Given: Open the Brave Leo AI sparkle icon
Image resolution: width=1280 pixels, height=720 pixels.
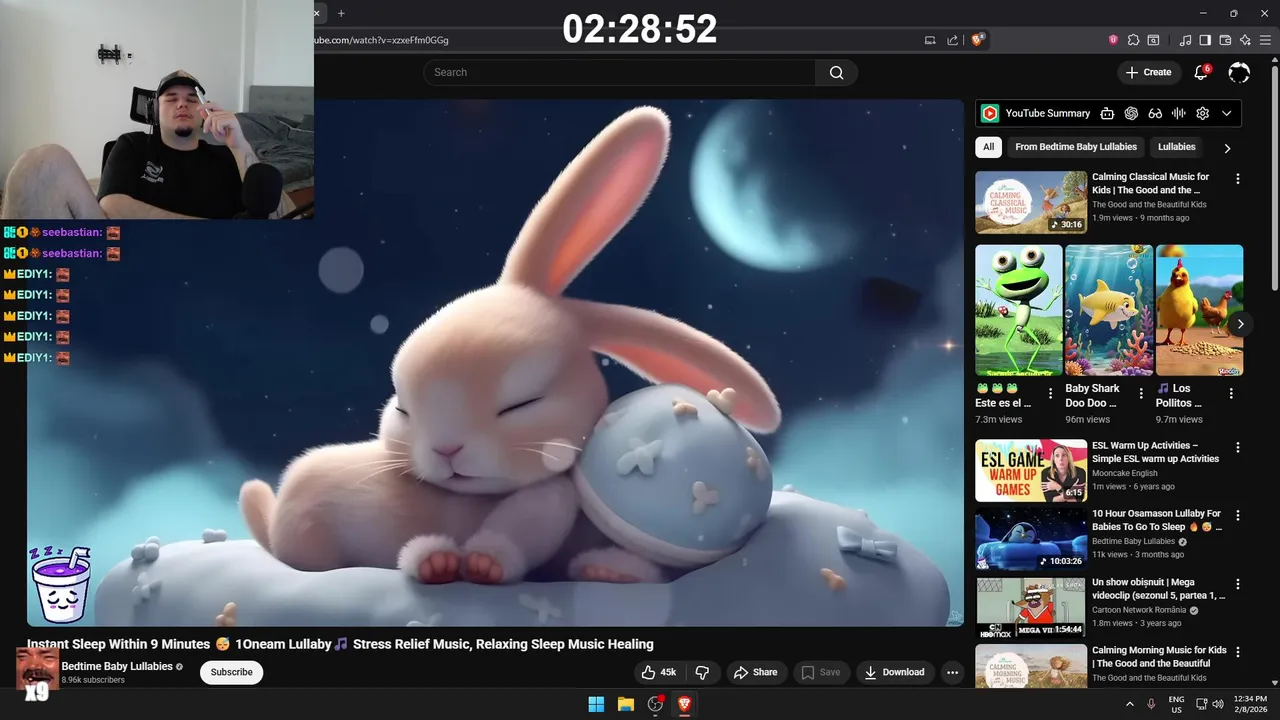Looking at the screenshot, I should pos(1245,40).
